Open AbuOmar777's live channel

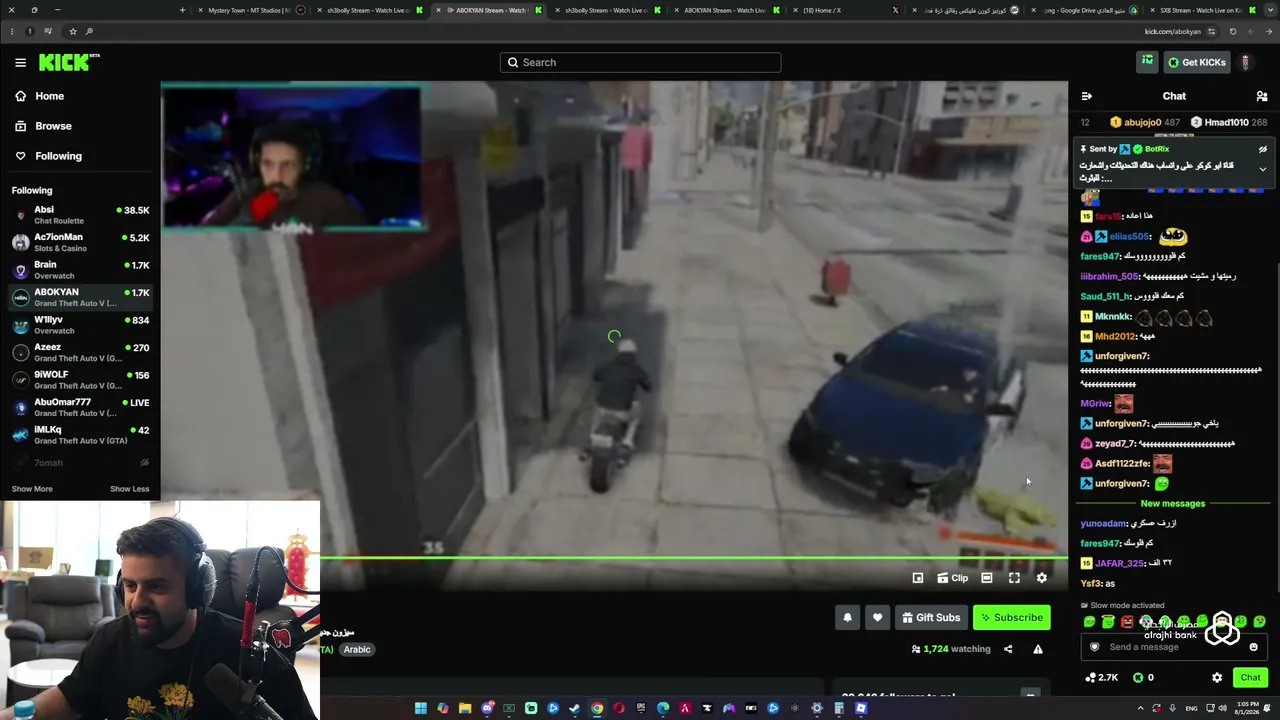[x=80, y=407]
